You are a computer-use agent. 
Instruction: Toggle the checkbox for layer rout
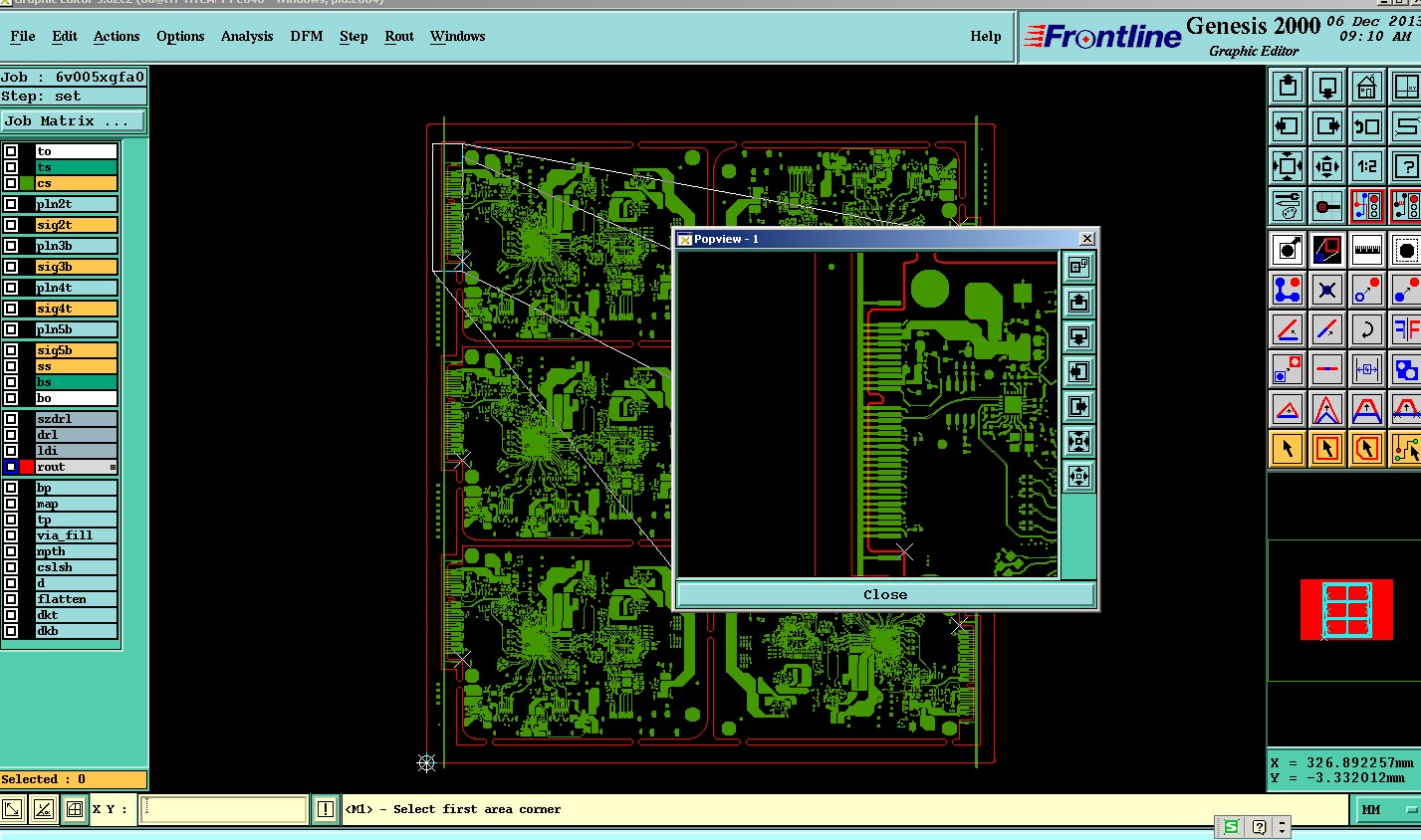[x=11, y=467]
